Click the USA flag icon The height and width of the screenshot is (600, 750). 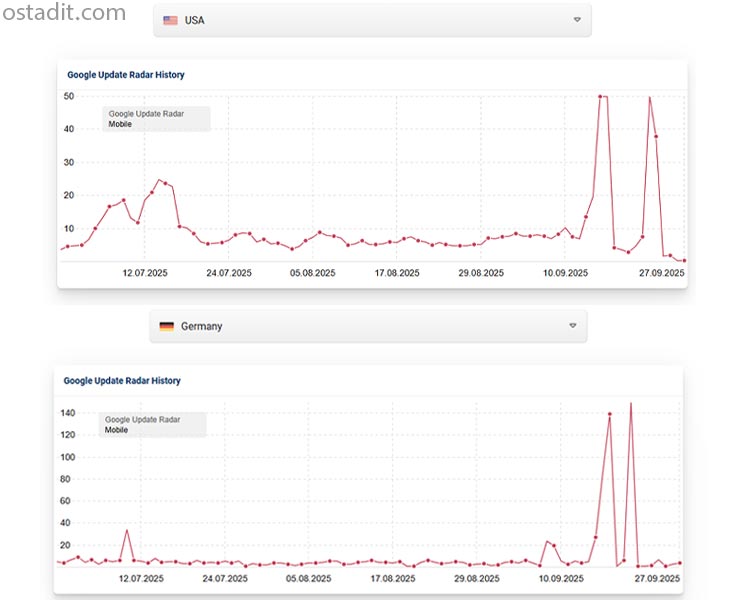coord(170,20)
